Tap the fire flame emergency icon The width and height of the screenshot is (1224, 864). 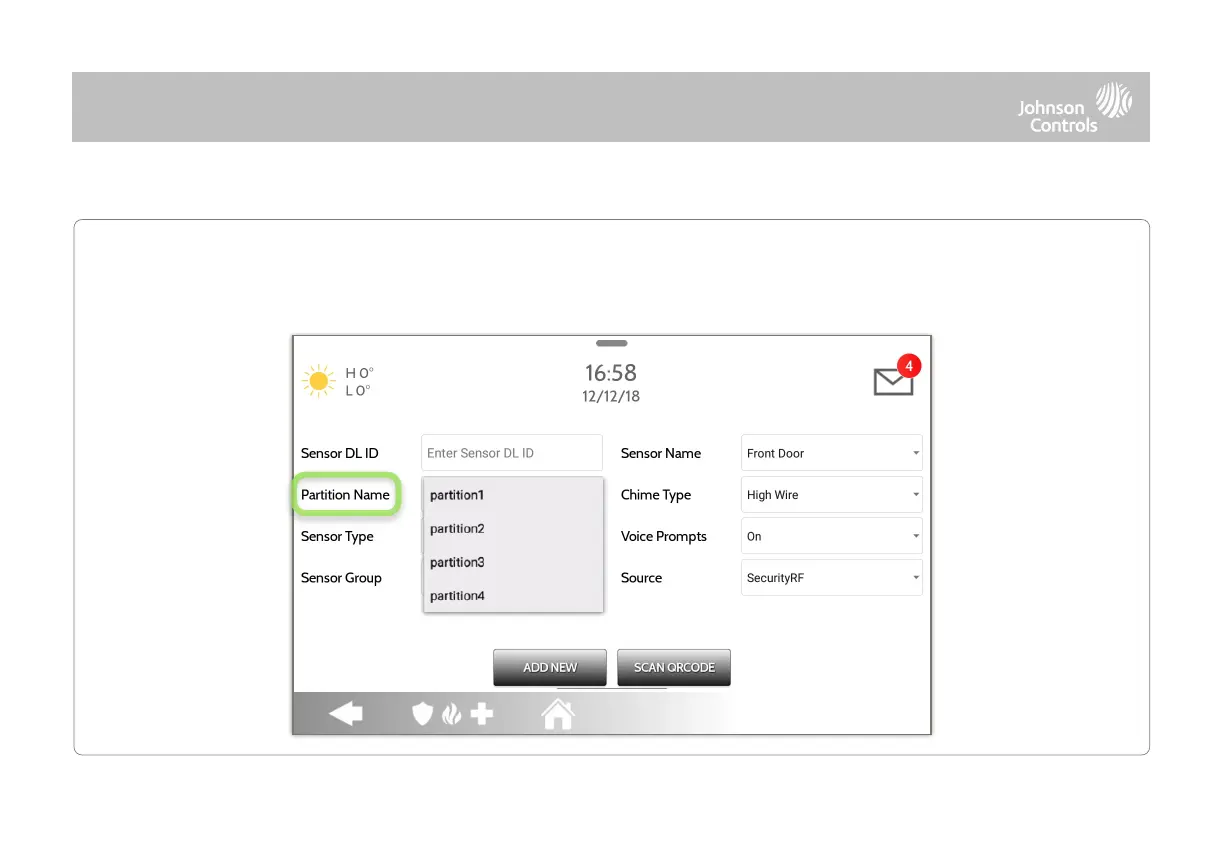tap(451, 714)
